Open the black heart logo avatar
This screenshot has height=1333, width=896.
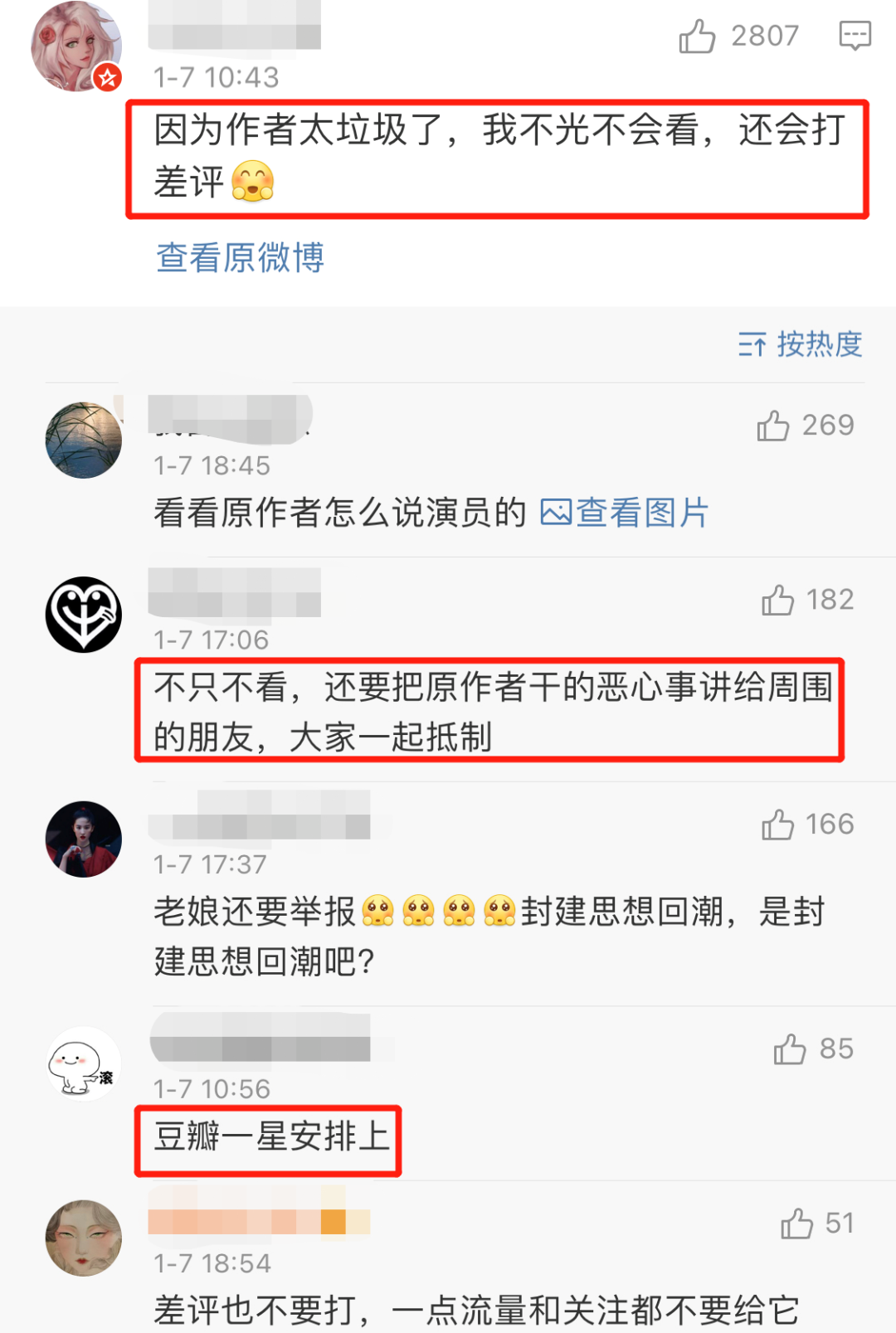pos(83,615)
